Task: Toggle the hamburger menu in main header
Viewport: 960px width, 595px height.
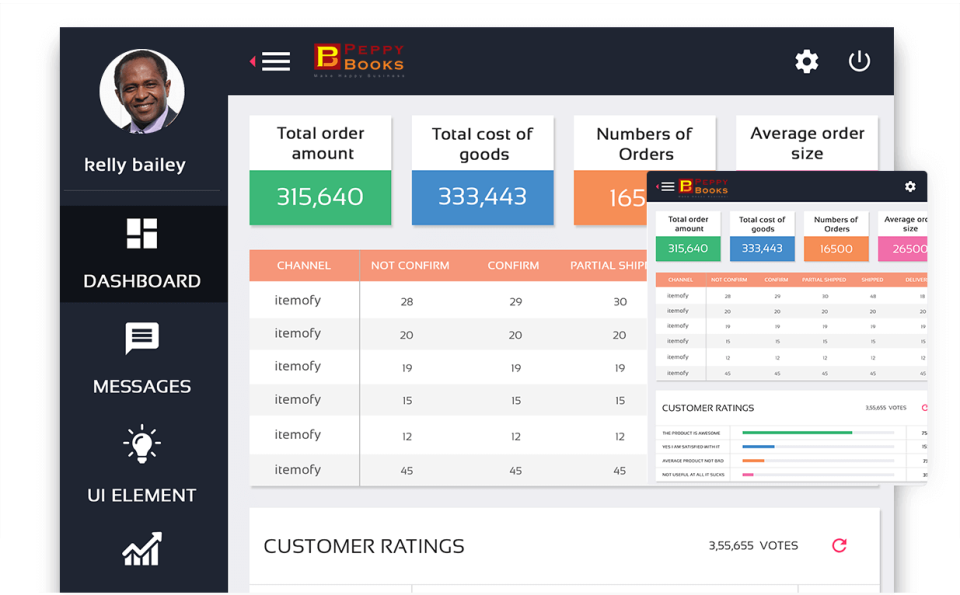Action: pyautogui.click(x=276, y=61)
